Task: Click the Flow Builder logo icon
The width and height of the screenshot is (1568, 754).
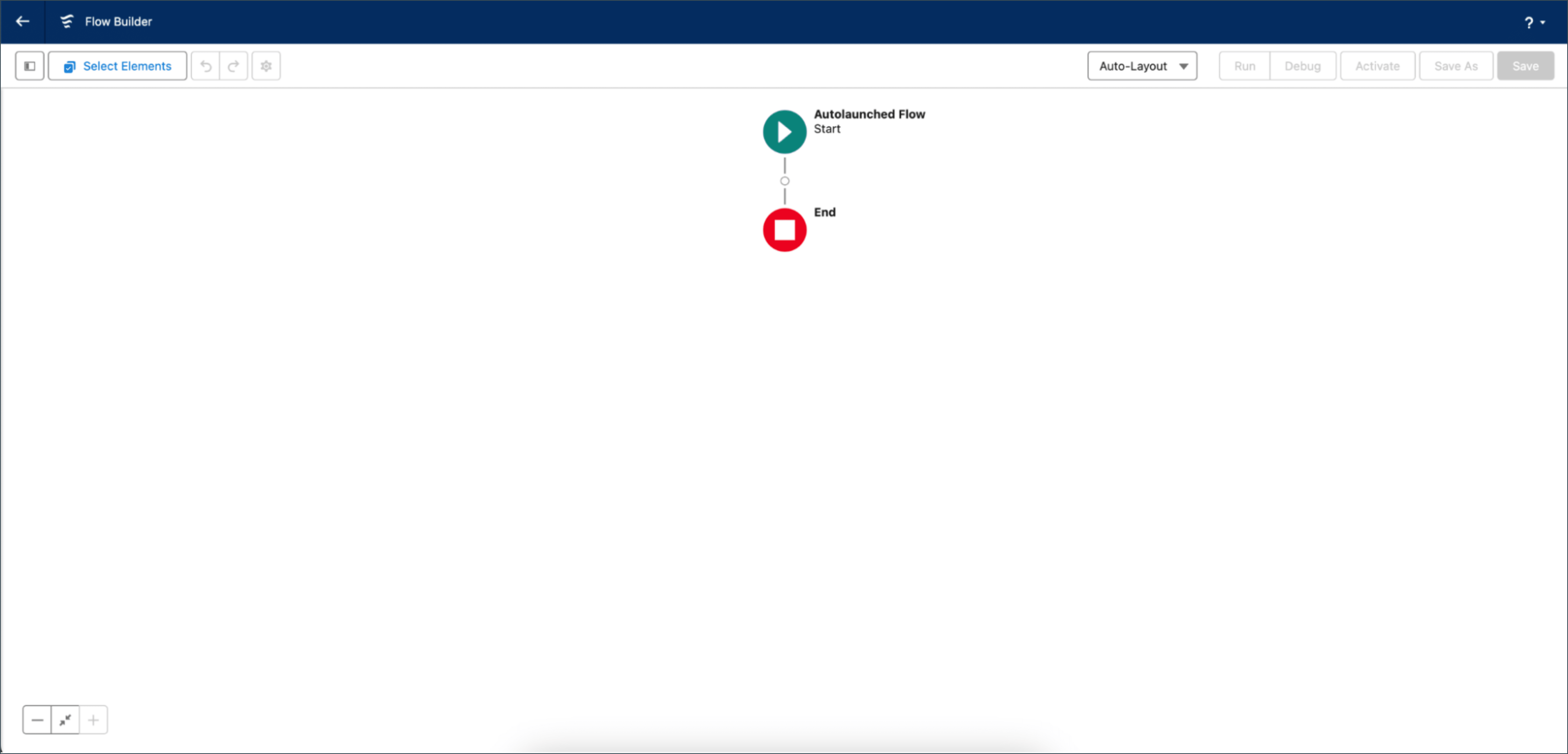Action: pos(66,21)
